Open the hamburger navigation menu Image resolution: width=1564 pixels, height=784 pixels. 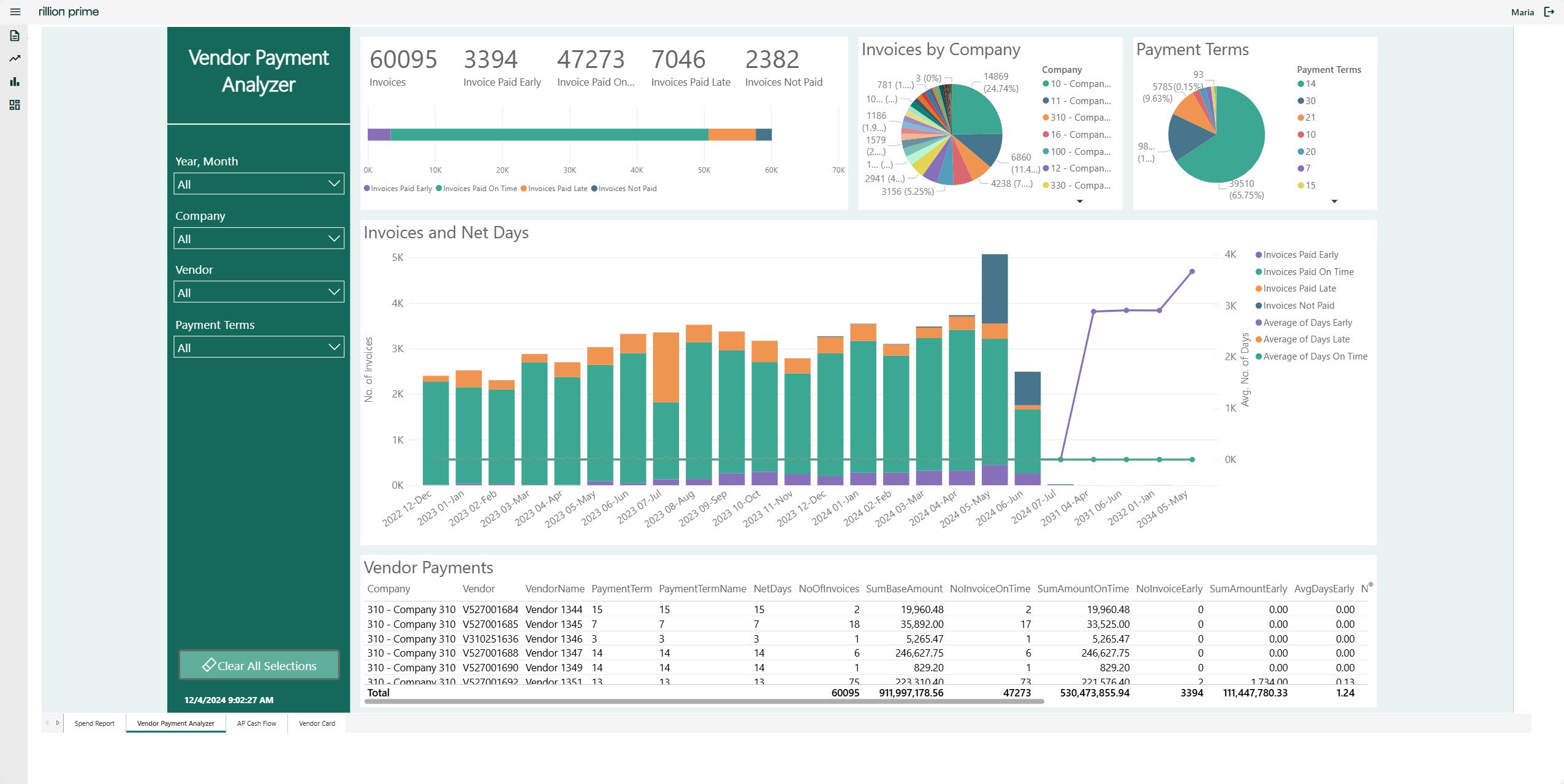(15, 12)
